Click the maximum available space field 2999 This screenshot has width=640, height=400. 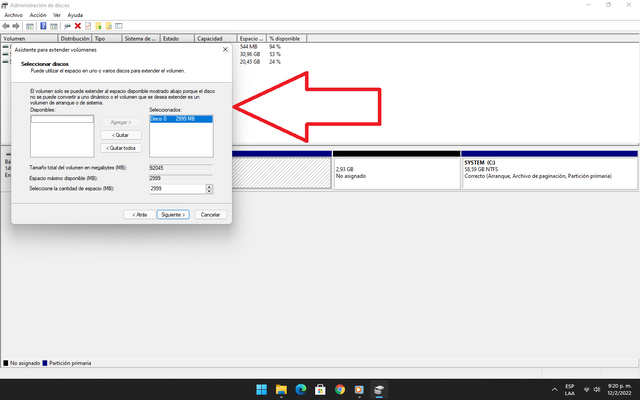point(181,178)
